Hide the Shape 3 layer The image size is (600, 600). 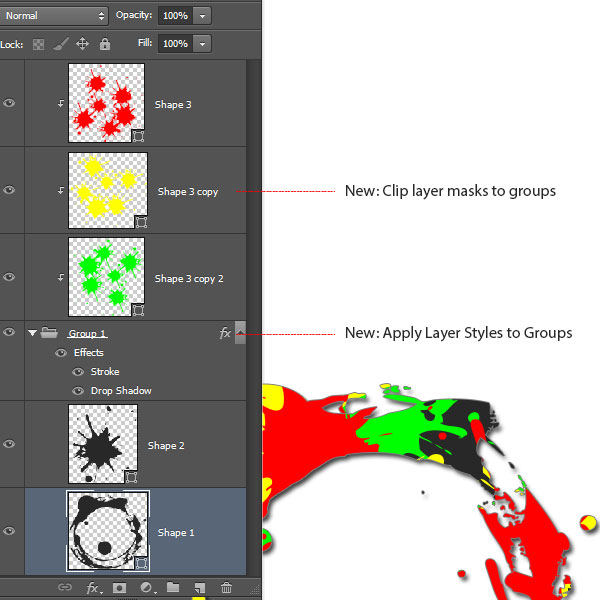pos(10,104)
